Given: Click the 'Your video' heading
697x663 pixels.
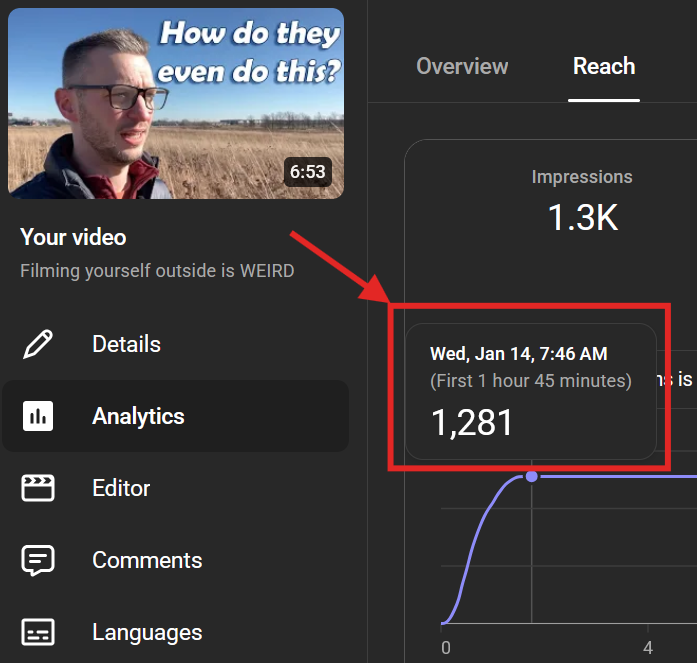Looking at the screenshot, I should 73,237.
